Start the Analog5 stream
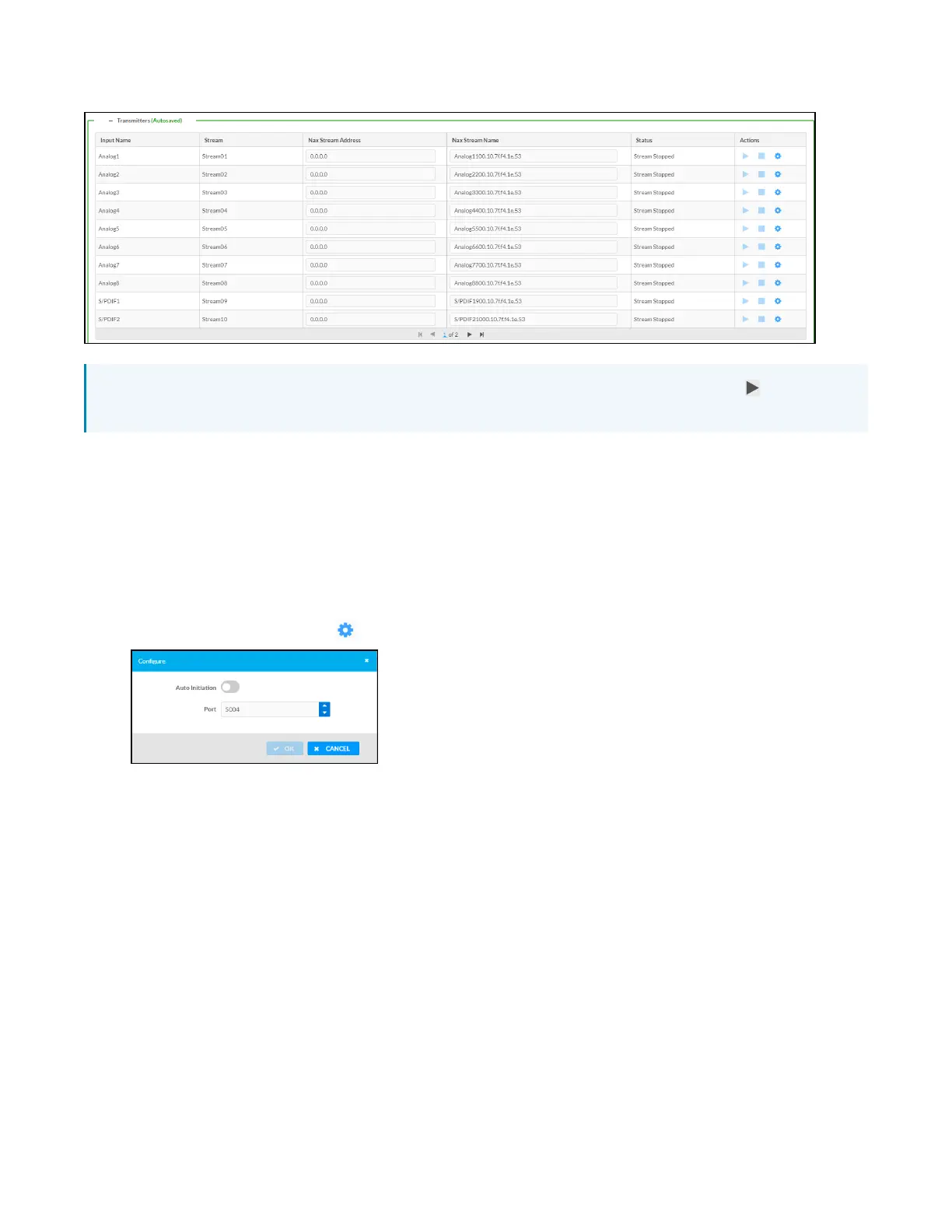 point(745,229)
